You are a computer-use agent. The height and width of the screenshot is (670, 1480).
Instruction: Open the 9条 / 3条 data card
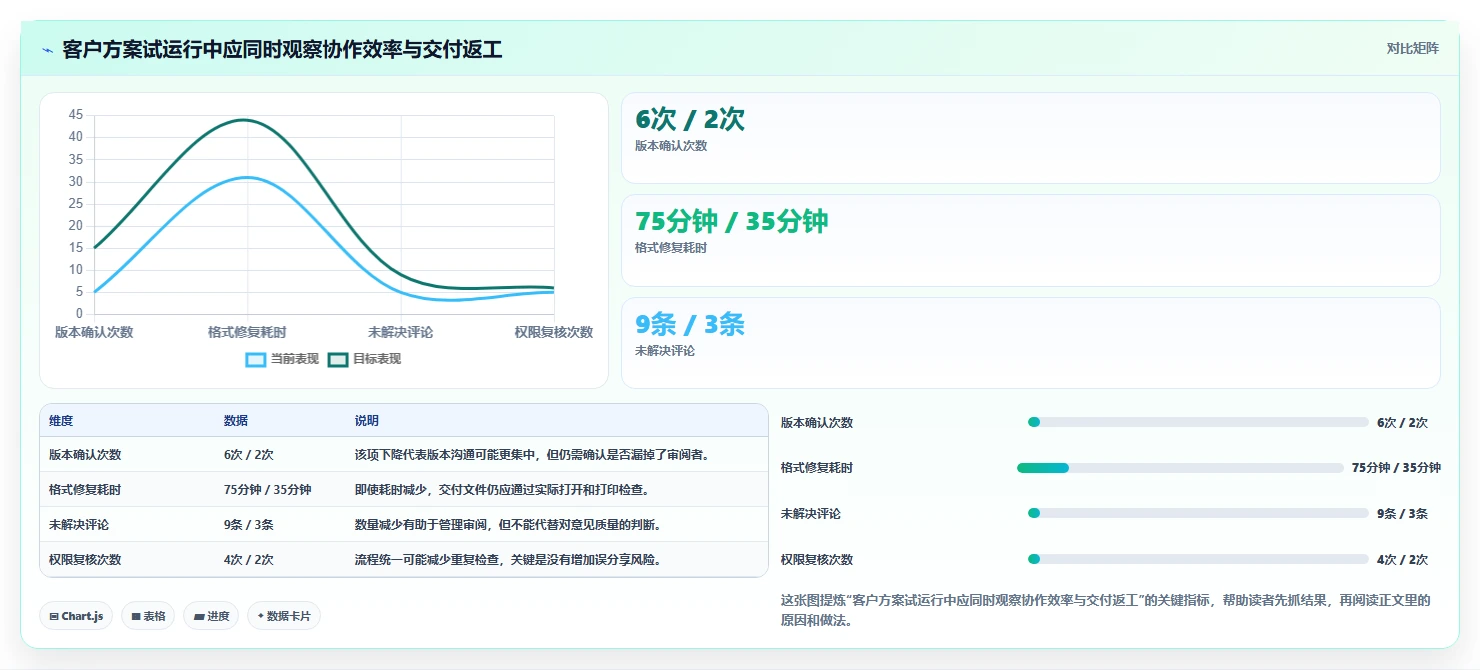click(1031, 343)
